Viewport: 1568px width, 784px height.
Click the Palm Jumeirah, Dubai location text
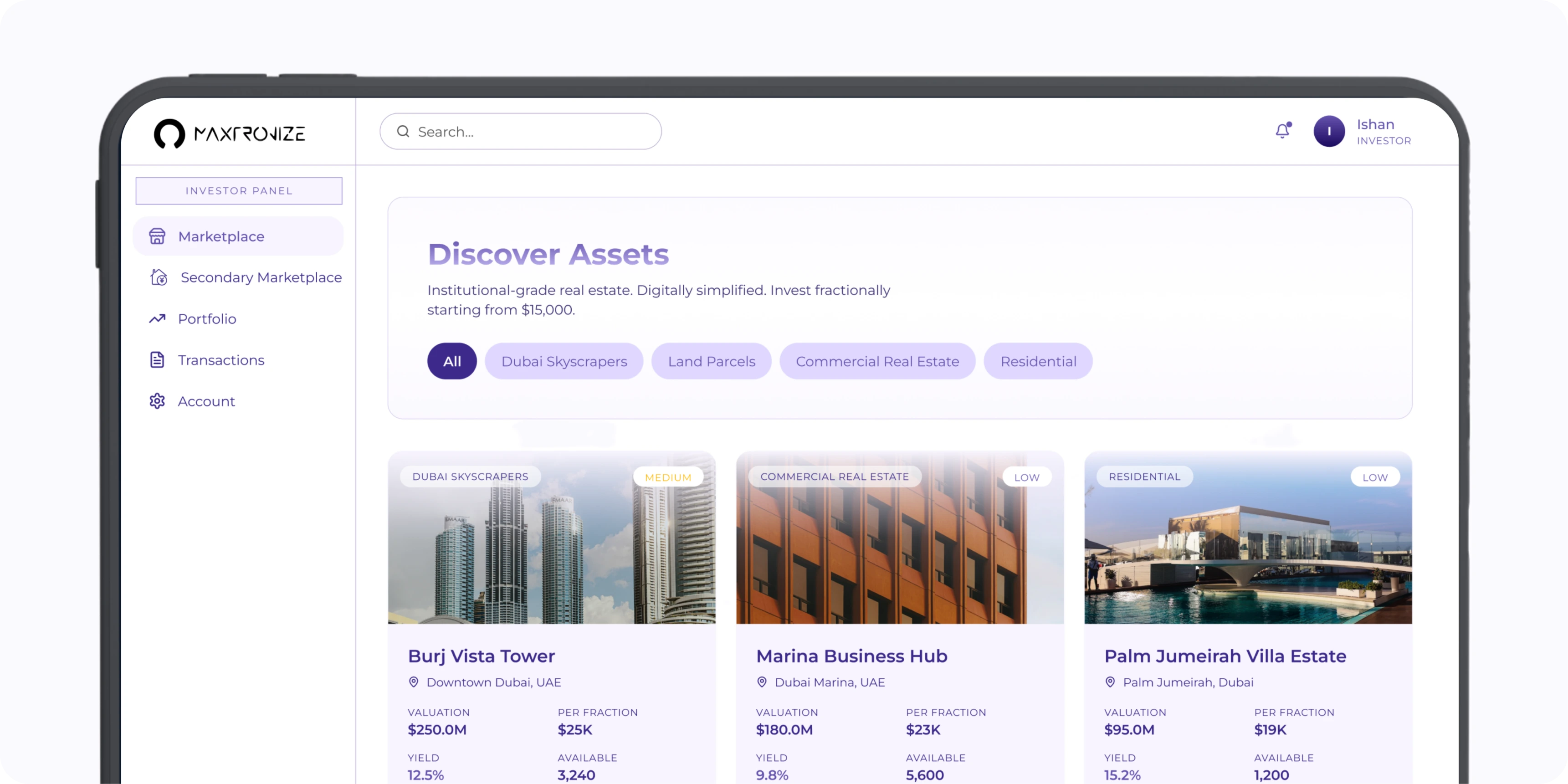click(x=1188, y=682)
